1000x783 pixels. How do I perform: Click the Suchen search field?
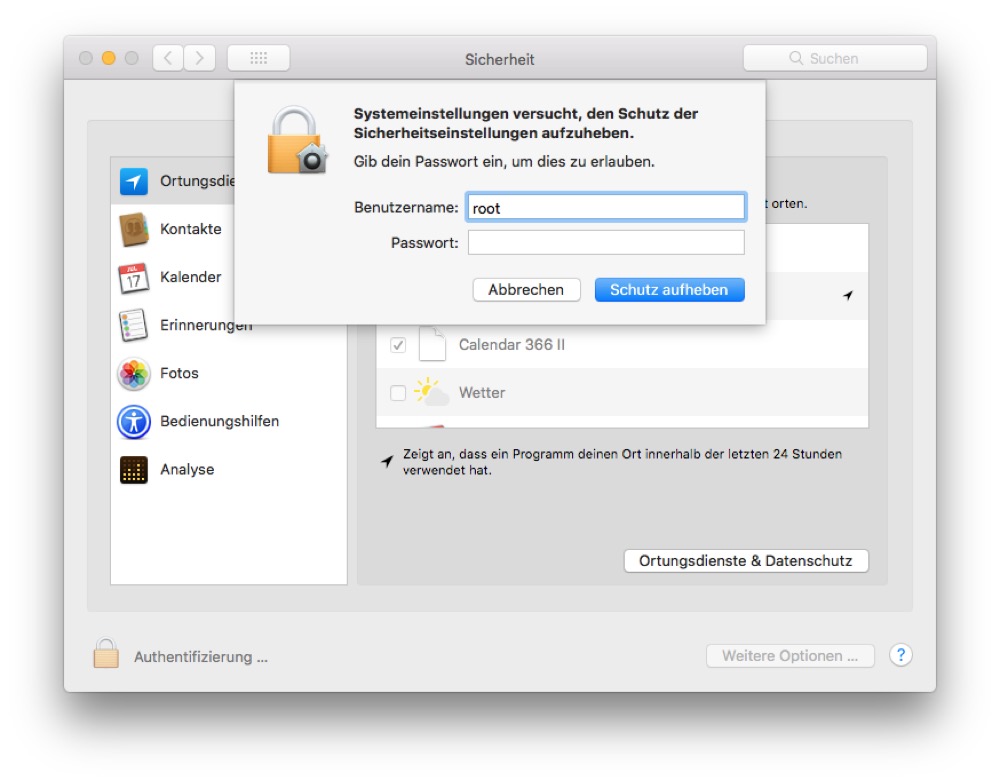click(834, 59)
